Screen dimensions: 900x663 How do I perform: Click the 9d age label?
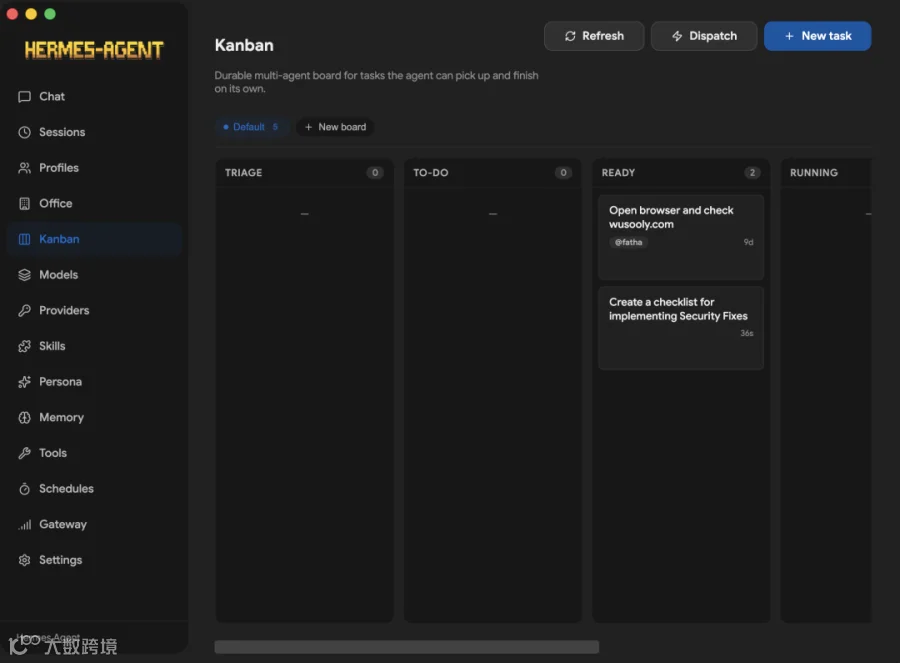coord(748,242)
